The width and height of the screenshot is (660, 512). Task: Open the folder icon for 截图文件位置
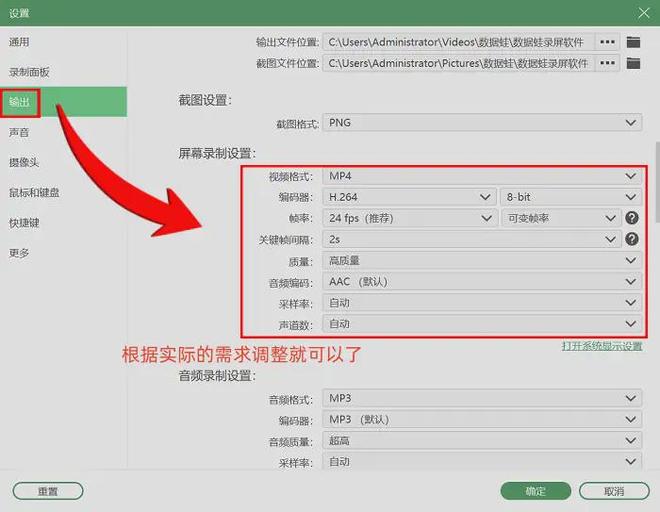point(633,63)
